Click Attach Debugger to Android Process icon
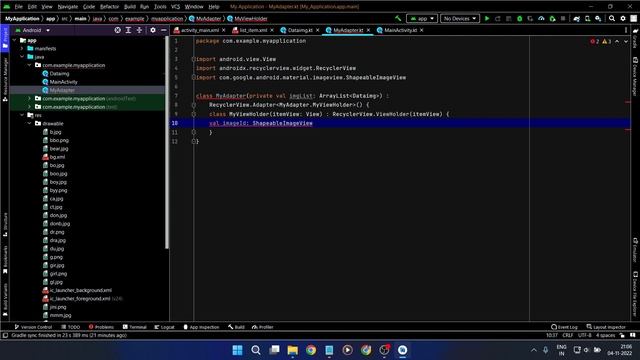640x360 pixels. coord(552,18)
